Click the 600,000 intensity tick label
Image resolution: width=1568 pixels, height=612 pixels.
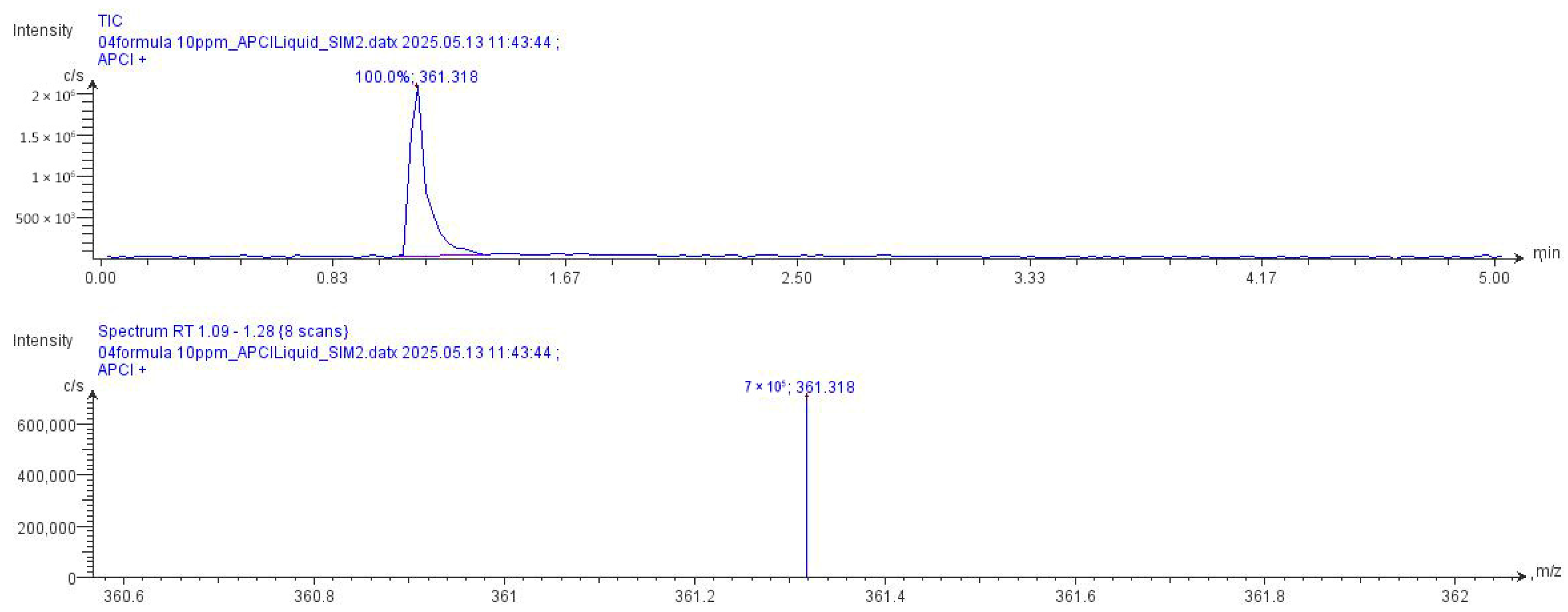[x=46, y=425]
